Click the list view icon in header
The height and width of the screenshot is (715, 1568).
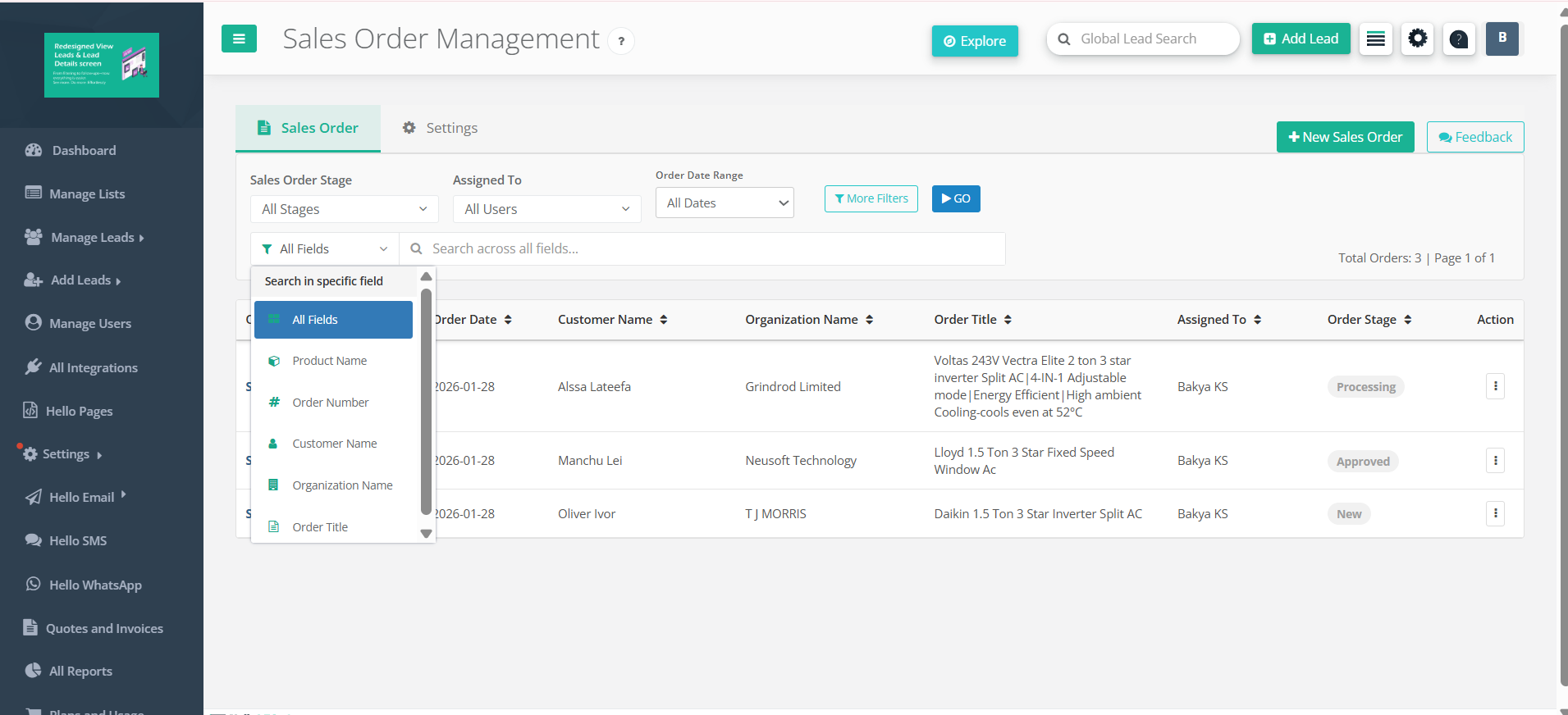point(1376,39)
